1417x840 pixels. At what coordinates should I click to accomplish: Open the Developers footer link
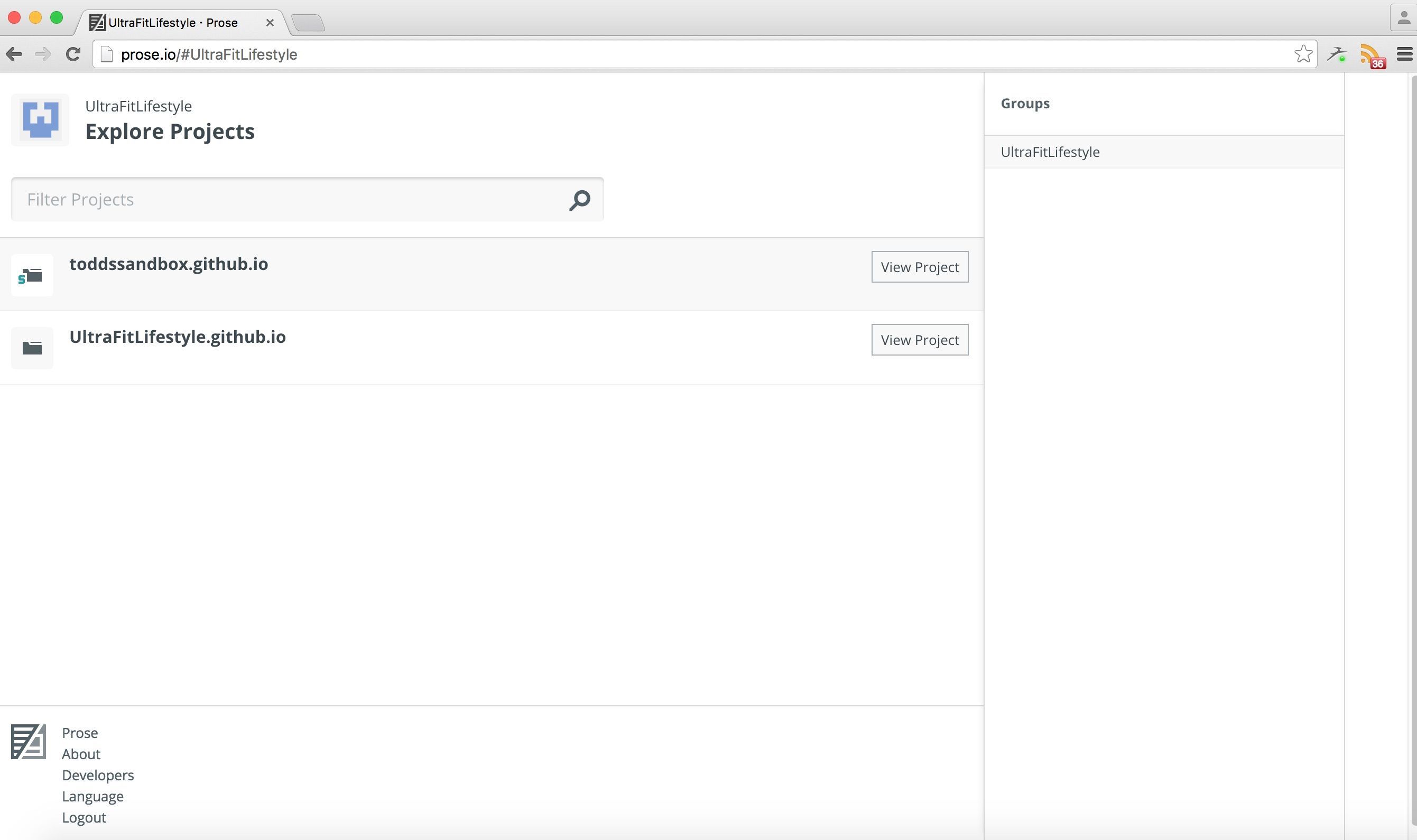97,776
